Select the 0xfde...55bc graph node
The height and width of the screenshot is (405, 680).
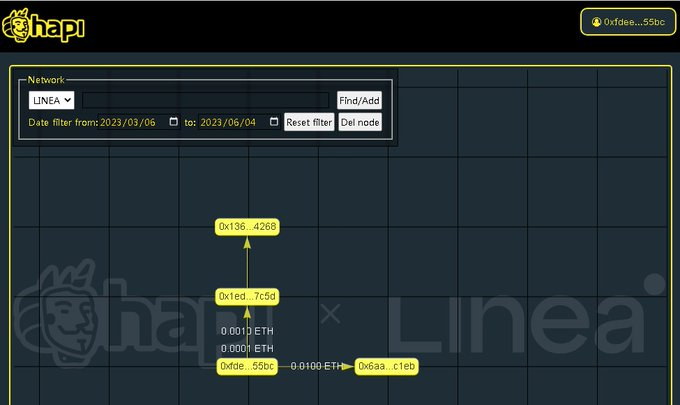pos(247,366)
